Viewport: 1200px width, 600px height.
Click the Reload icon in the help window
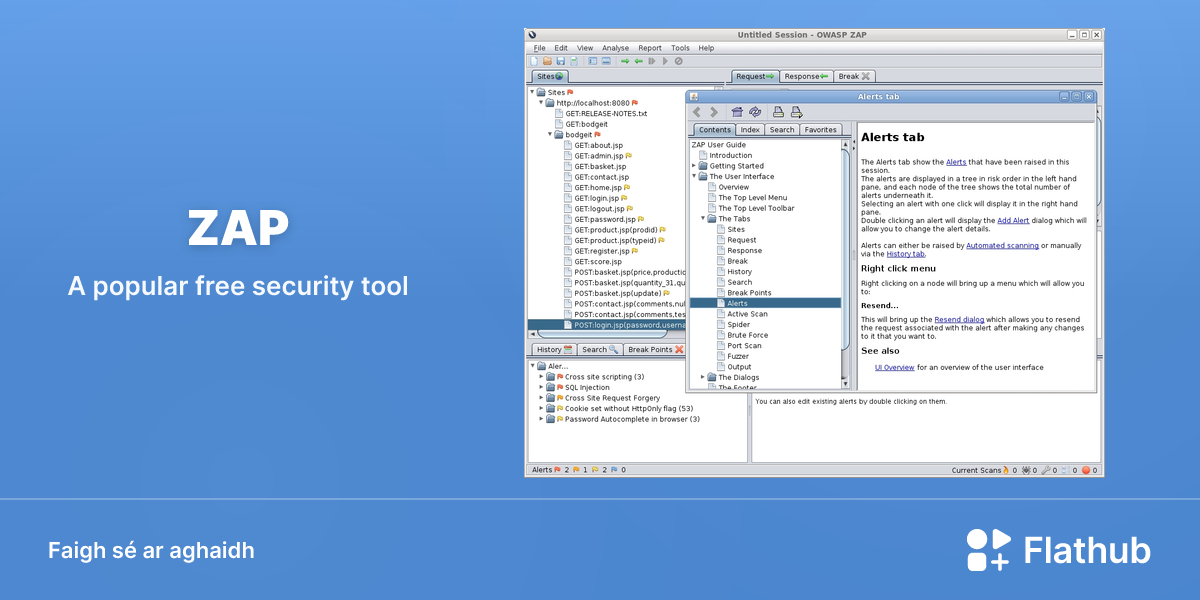coord(755,112)
